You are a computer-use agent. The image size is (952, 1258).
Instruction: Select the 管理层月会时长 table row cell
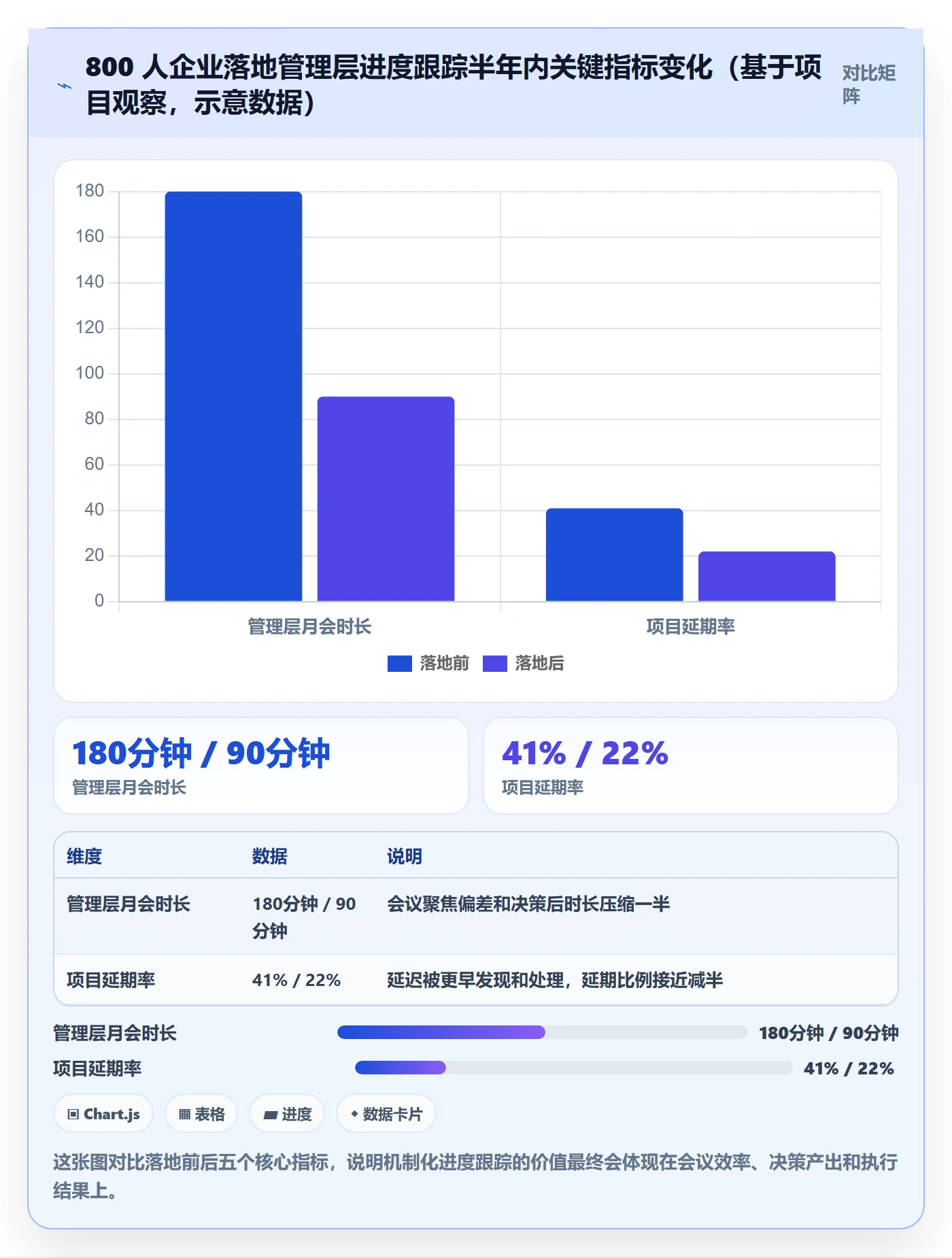point(129,904)
